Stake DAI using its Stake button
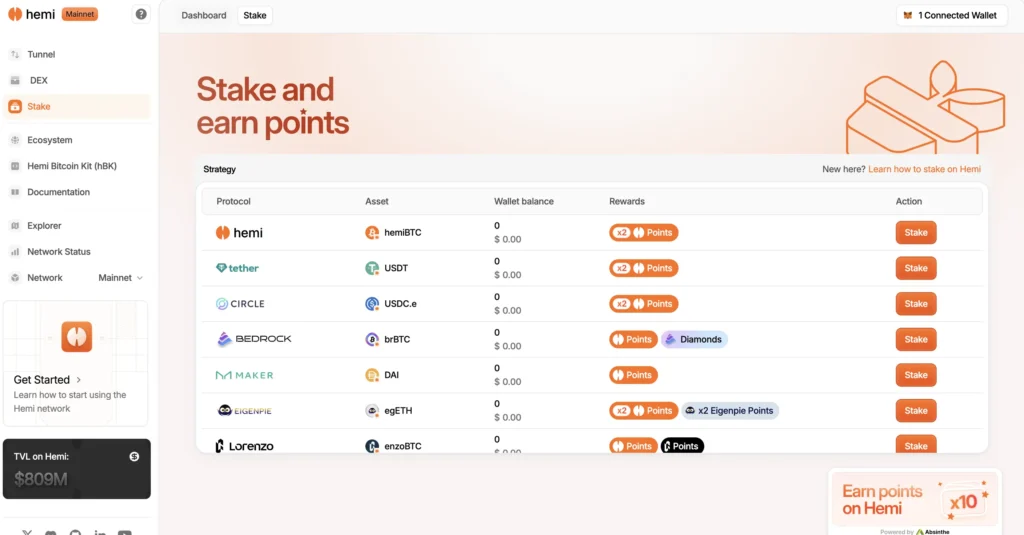Viewport: 1024px width, 535px height. coord(916,375)
